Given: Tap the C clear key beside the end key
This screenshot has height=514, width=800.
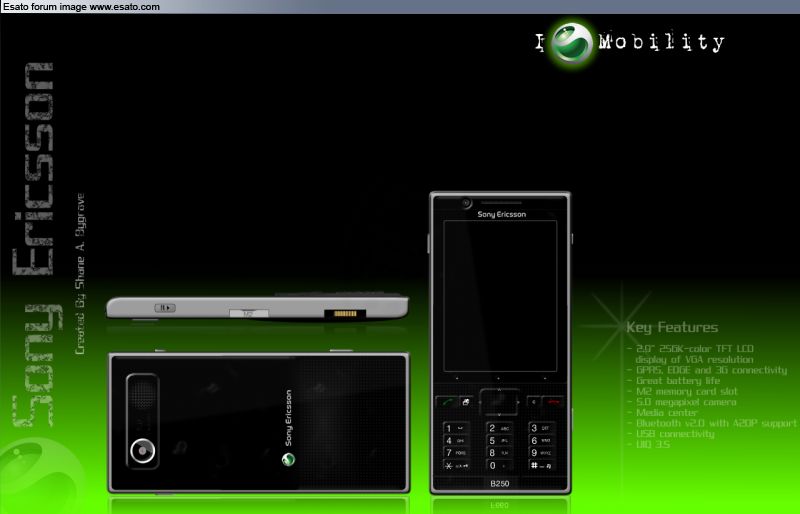Looking at the screenshot, I should coord(534,402).
